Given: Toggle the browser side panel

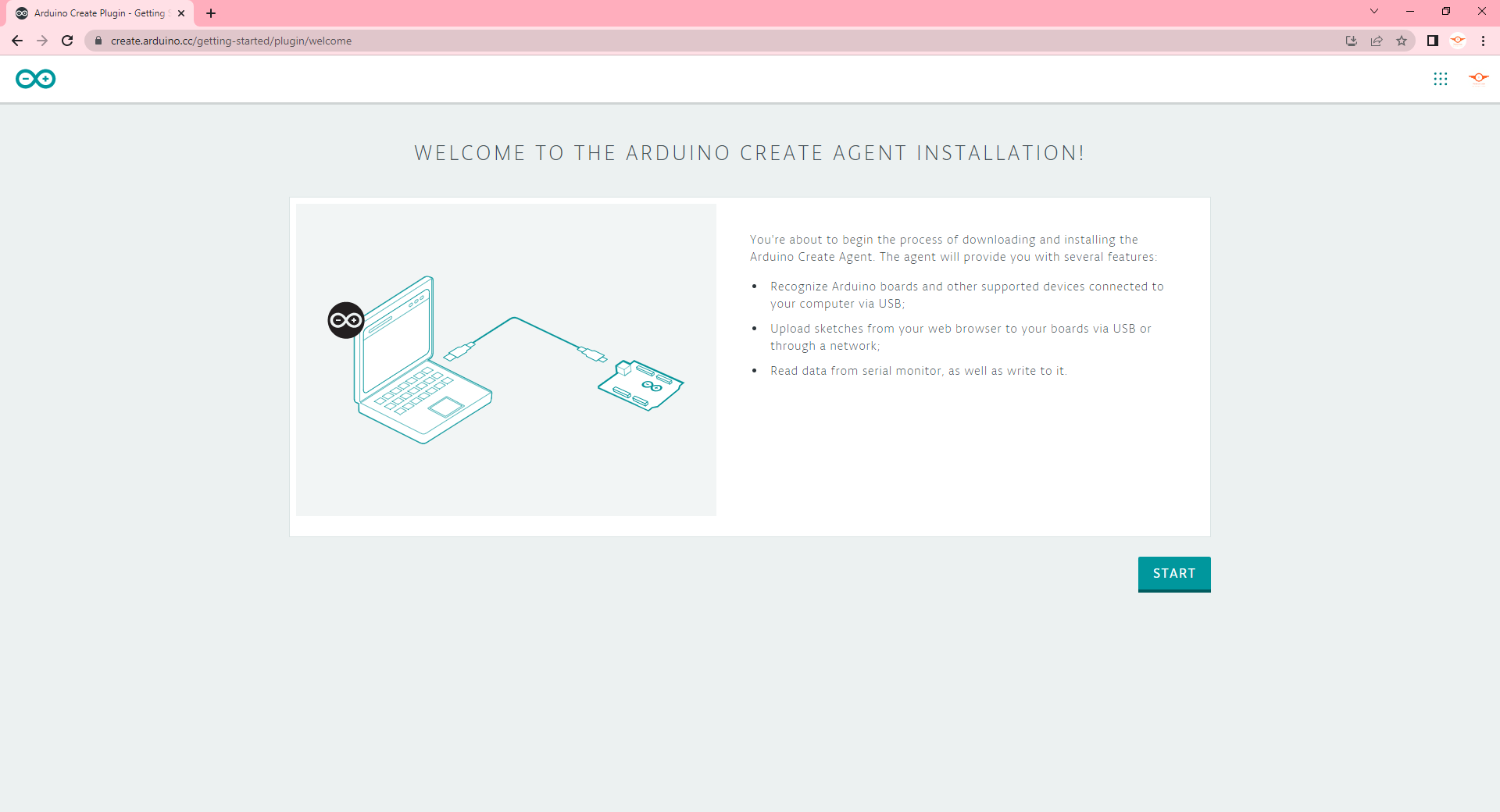Looking at the screenshot, I should coord(1433,41).
